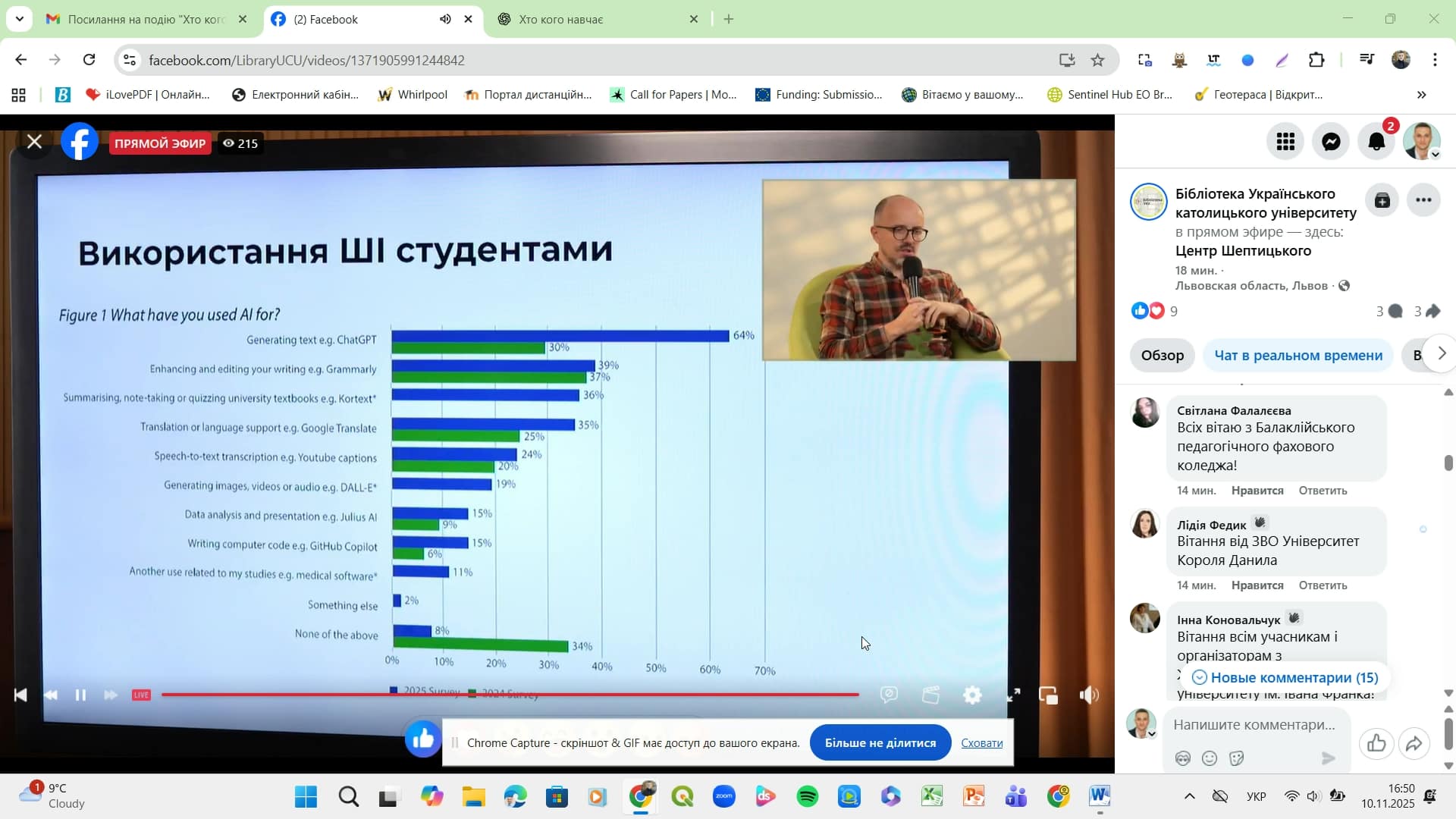Viewport: 1456px width, 819px height.
Task: Click Більше не ділитися button
Action: (x=880, y=742)
